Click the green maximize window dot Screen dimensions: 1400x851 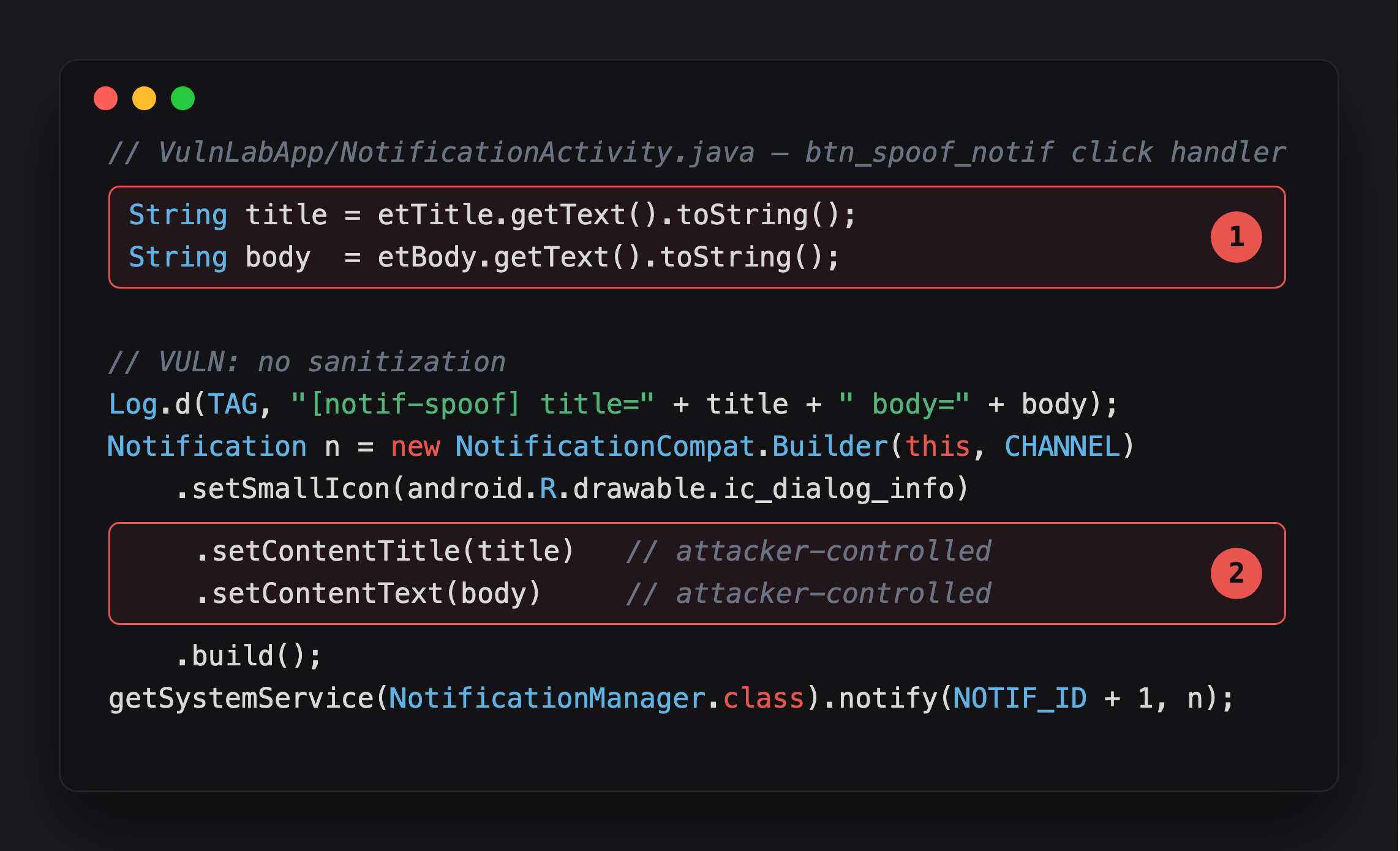tap(183, 99)
